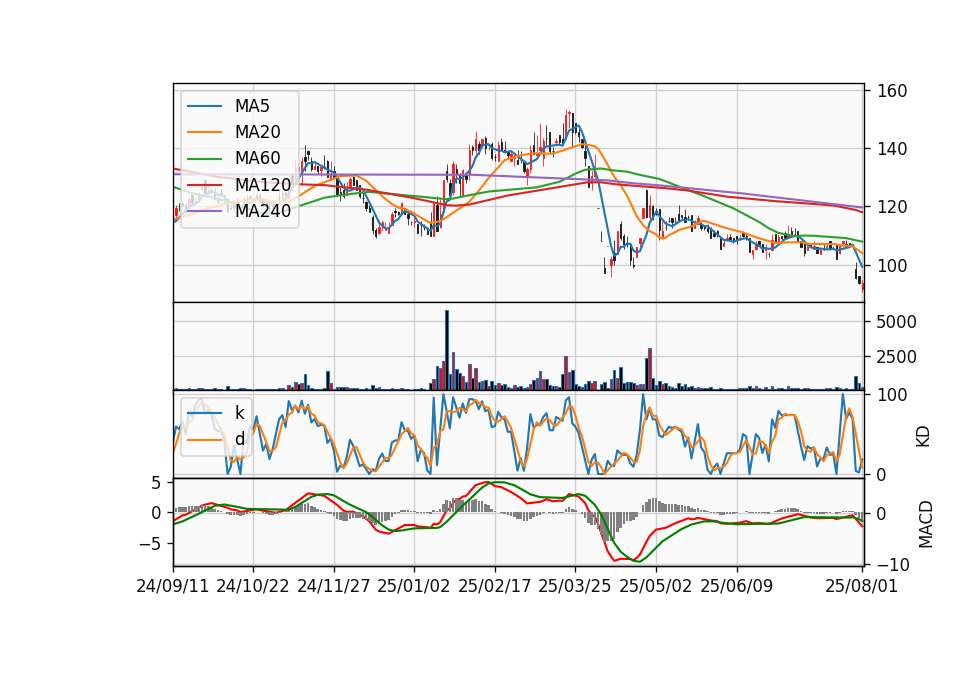Click the purple MA240 legend line
The image size is (960, 690).
(x=204, y=211)
